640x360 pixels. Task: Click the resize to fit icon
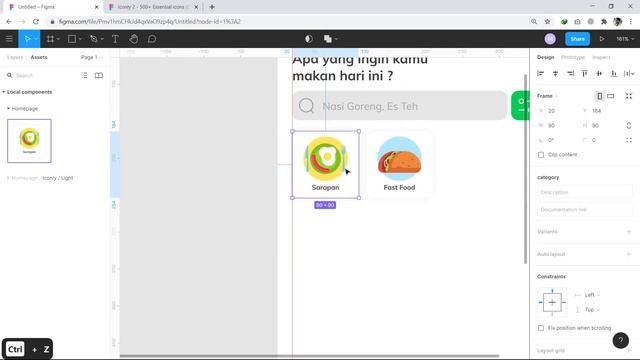click(629, 96)
